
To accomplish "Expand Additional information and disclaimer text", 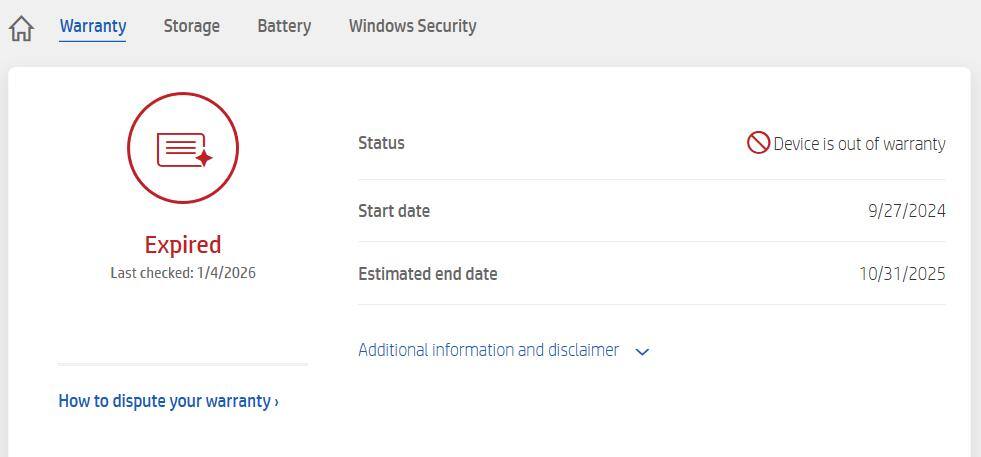I will [x=488, y=350].
